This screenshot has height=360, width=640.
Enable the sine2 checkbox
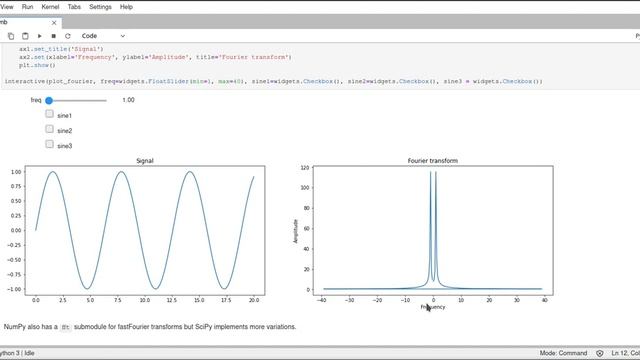pos(49,129)
